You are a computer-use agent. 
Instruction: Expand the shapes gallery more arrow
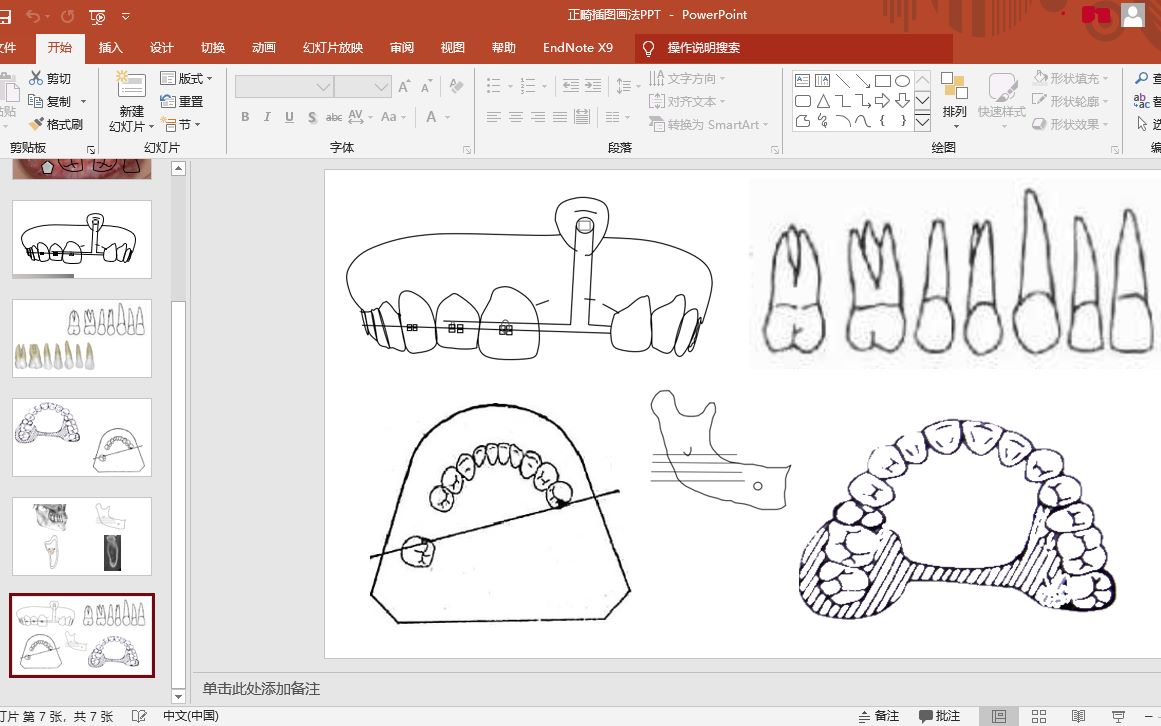(922, 122)
